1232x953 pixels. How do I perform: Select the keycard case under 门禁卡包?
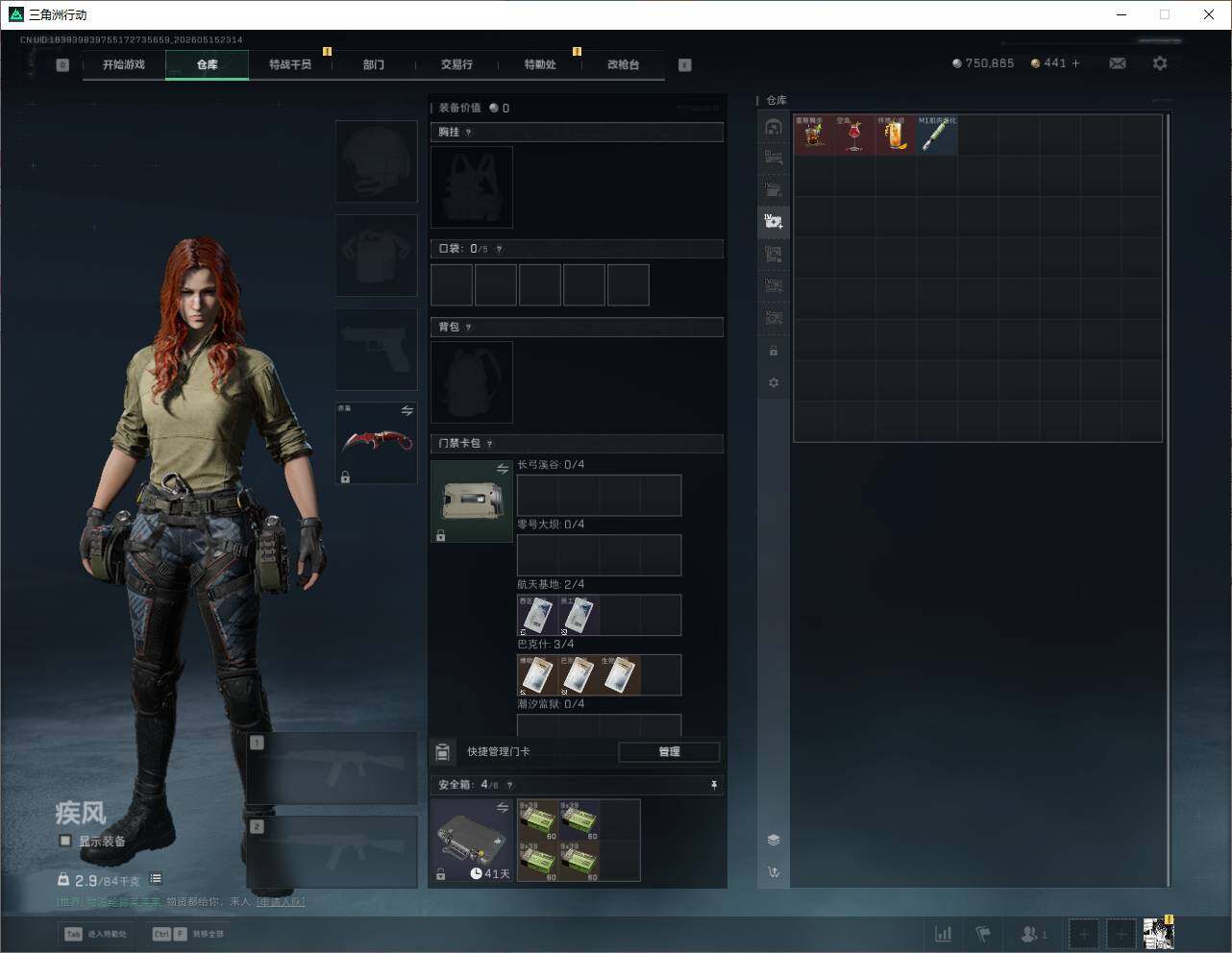click(472, 501)
